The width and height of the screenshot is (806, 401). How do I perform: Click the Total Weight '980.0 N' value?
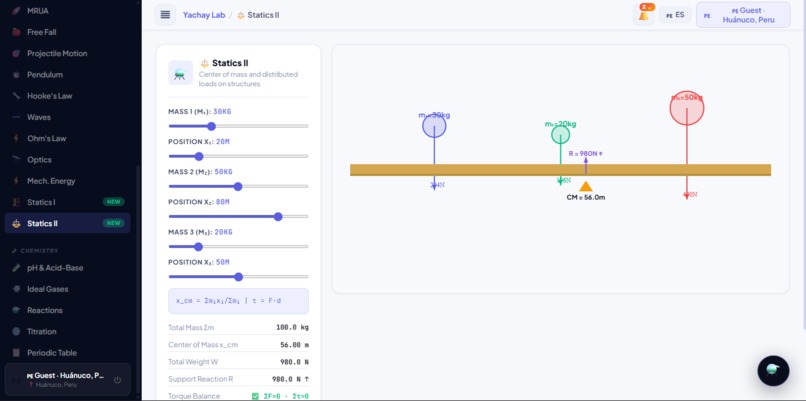[295, 362]
